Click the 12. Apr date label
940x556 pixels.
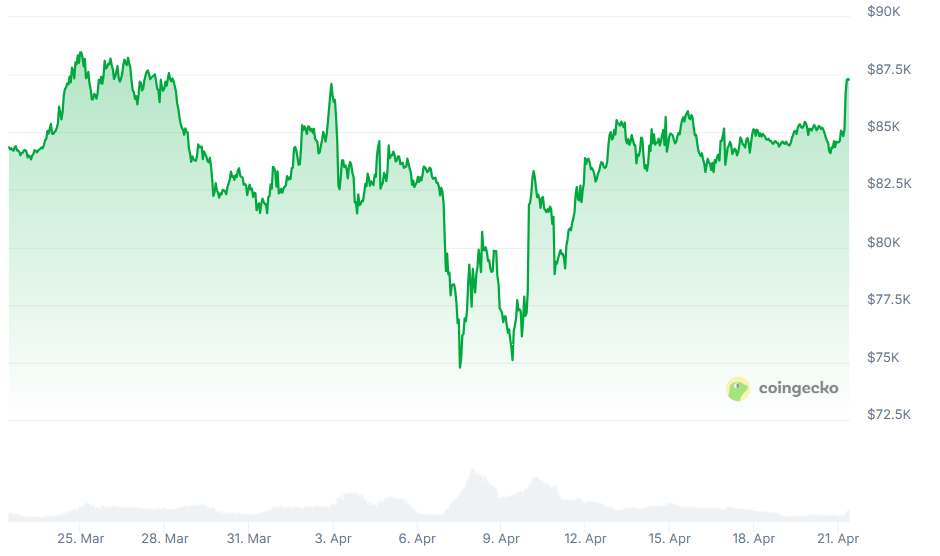tap(584, 538)
